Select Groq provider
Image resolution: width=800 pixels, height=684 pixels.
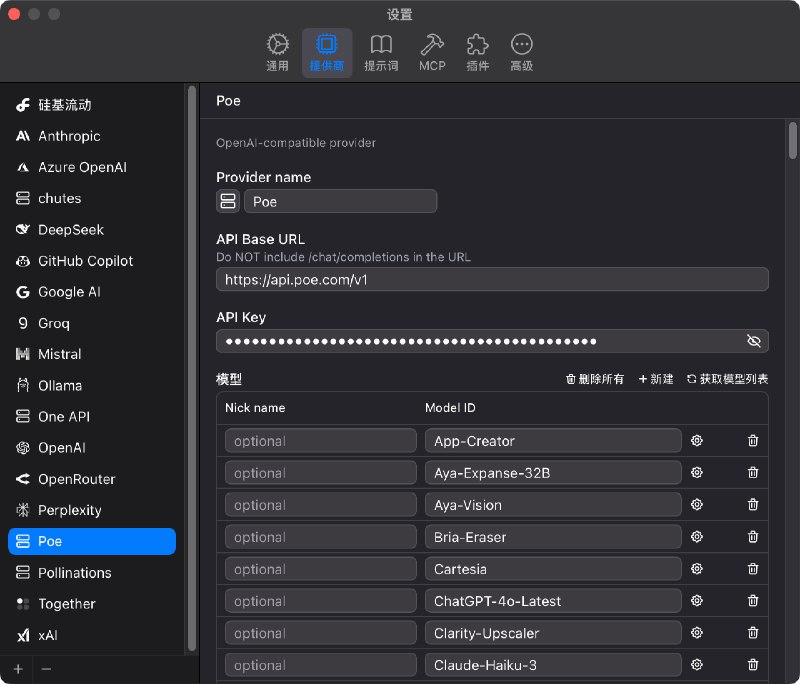tap(92, 323)
